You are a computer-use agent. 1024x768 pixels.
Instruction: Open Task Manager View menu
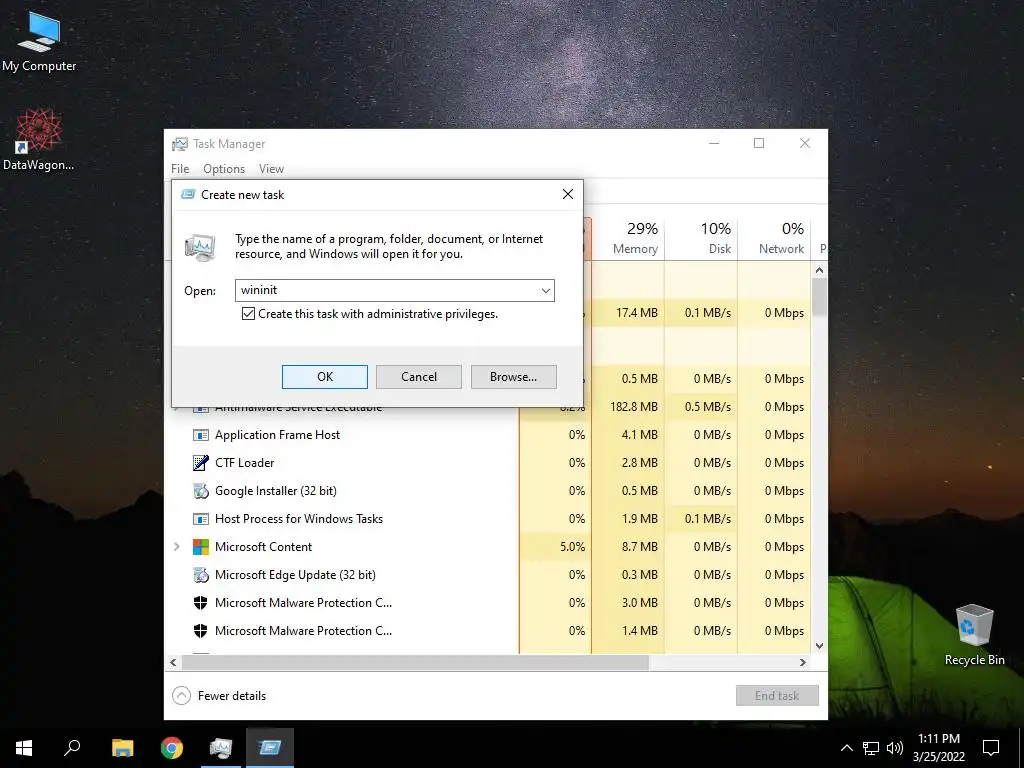click(x=271, y=169)
